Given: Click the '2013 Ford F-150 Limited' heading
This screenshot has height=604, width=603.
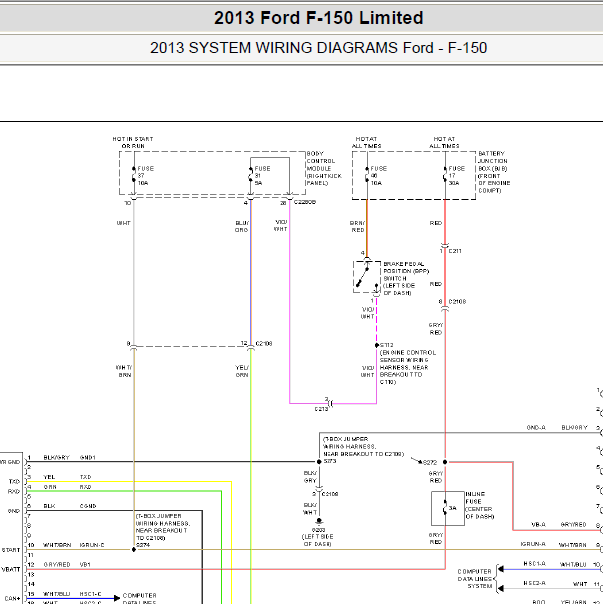Looking at the screenshot, I should (318, 18).
